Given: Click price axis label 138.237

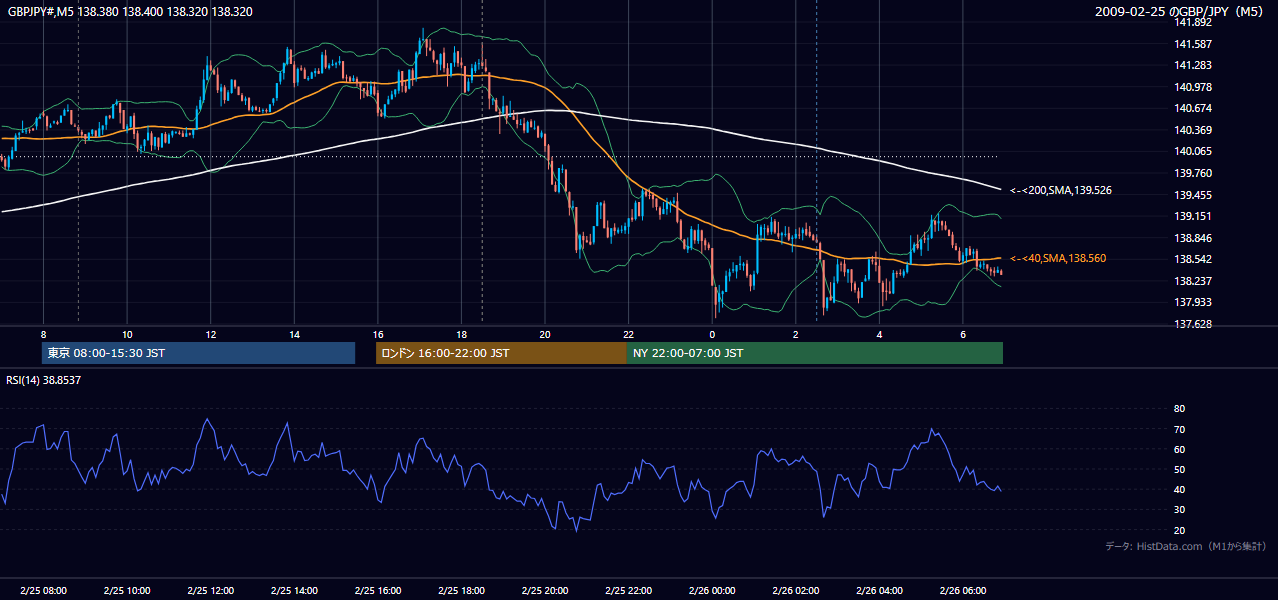Looking at the screenshot, I should (x=1193, y=281).
